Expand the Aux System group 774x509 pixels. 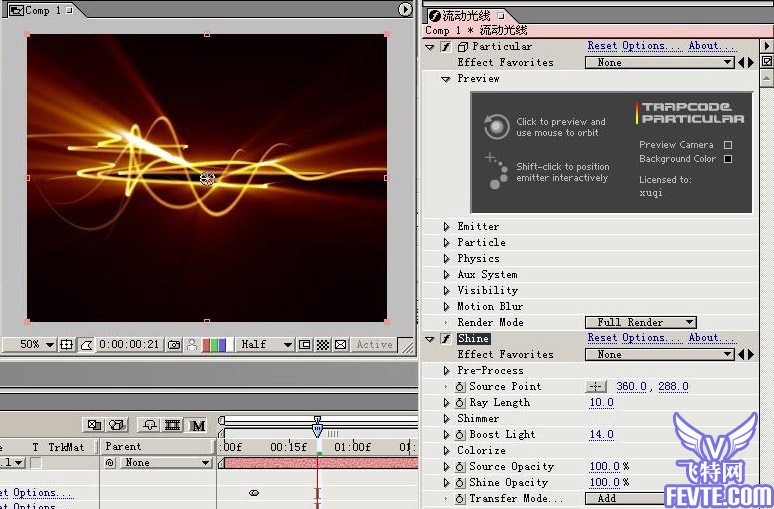click(446, 274)
